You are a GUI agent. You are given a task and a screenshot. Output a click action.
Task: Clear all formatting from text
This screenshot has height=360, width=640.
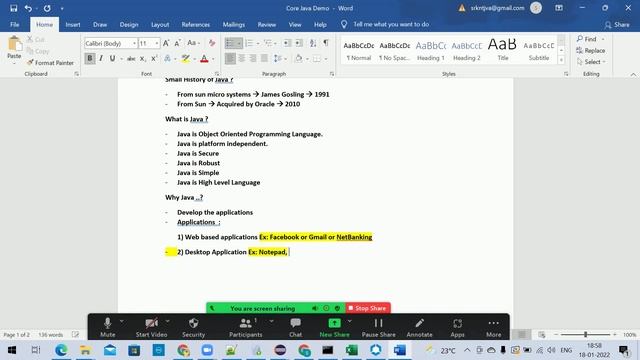(x=212, y=43)
